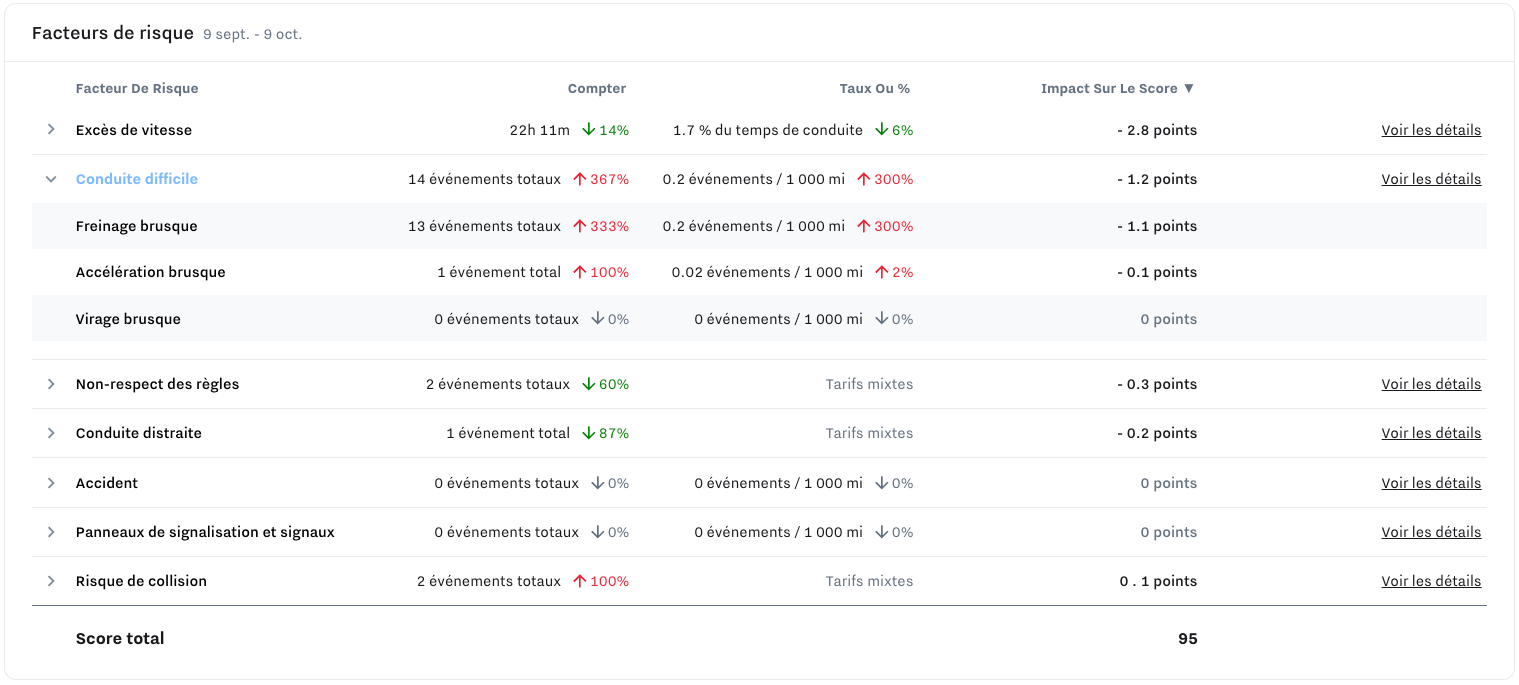Image resolution: width=1519 pixels, height=685 pixels.
Task: Select the Freinage brusque row label
Action: pos(137,226)
